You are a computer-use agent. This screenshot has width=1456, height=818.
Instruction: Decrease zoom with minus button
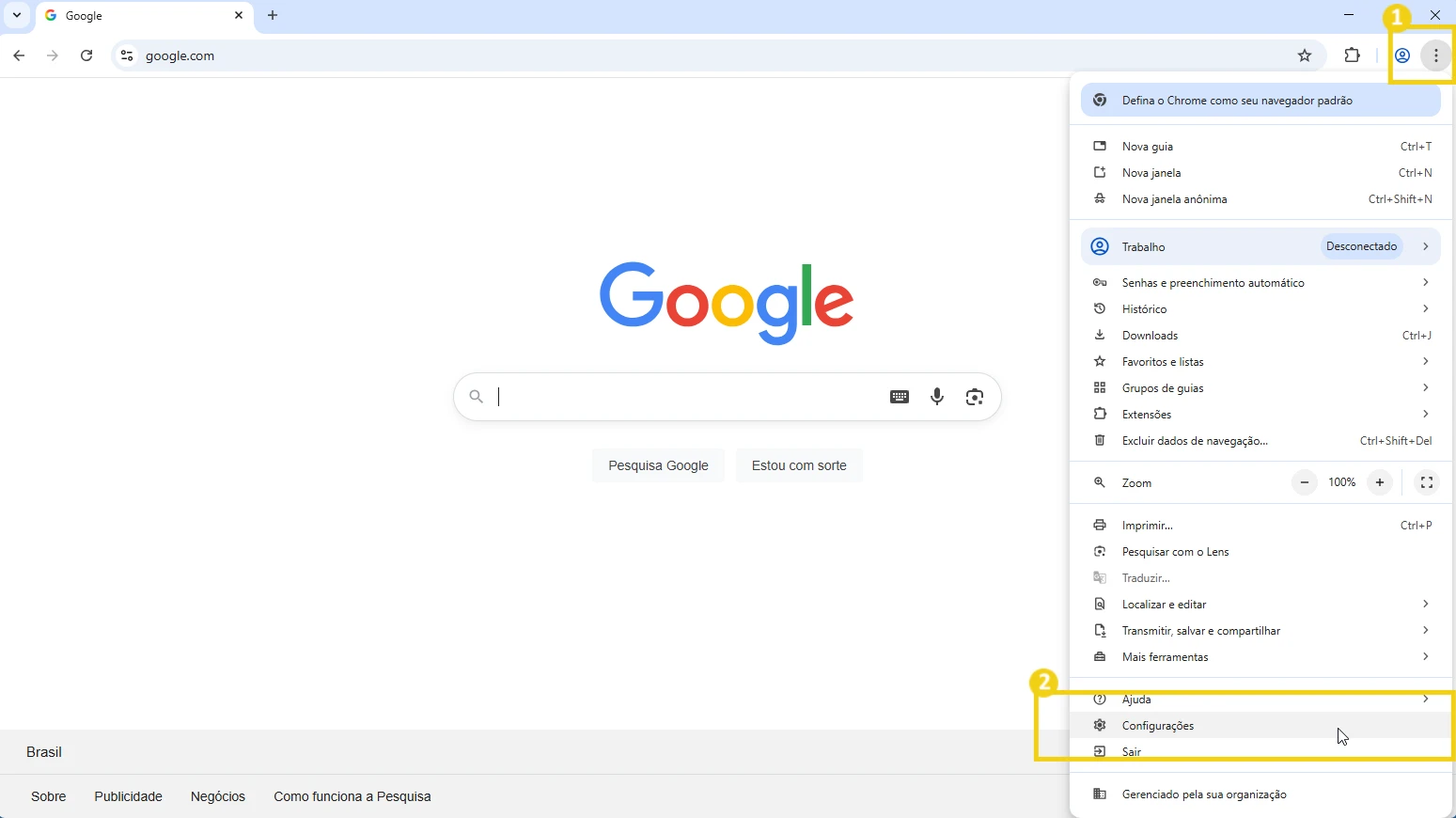[1304, 482]
